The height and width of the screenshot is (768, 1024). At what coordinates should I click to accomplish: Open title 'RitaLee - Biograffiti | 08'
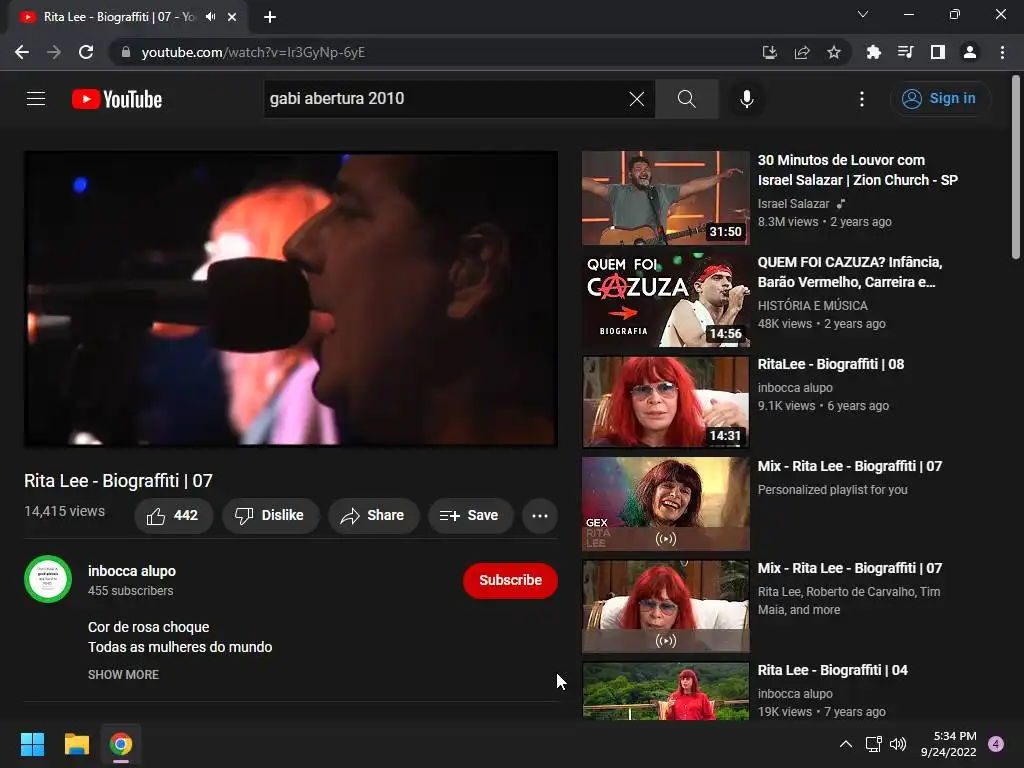831,364
